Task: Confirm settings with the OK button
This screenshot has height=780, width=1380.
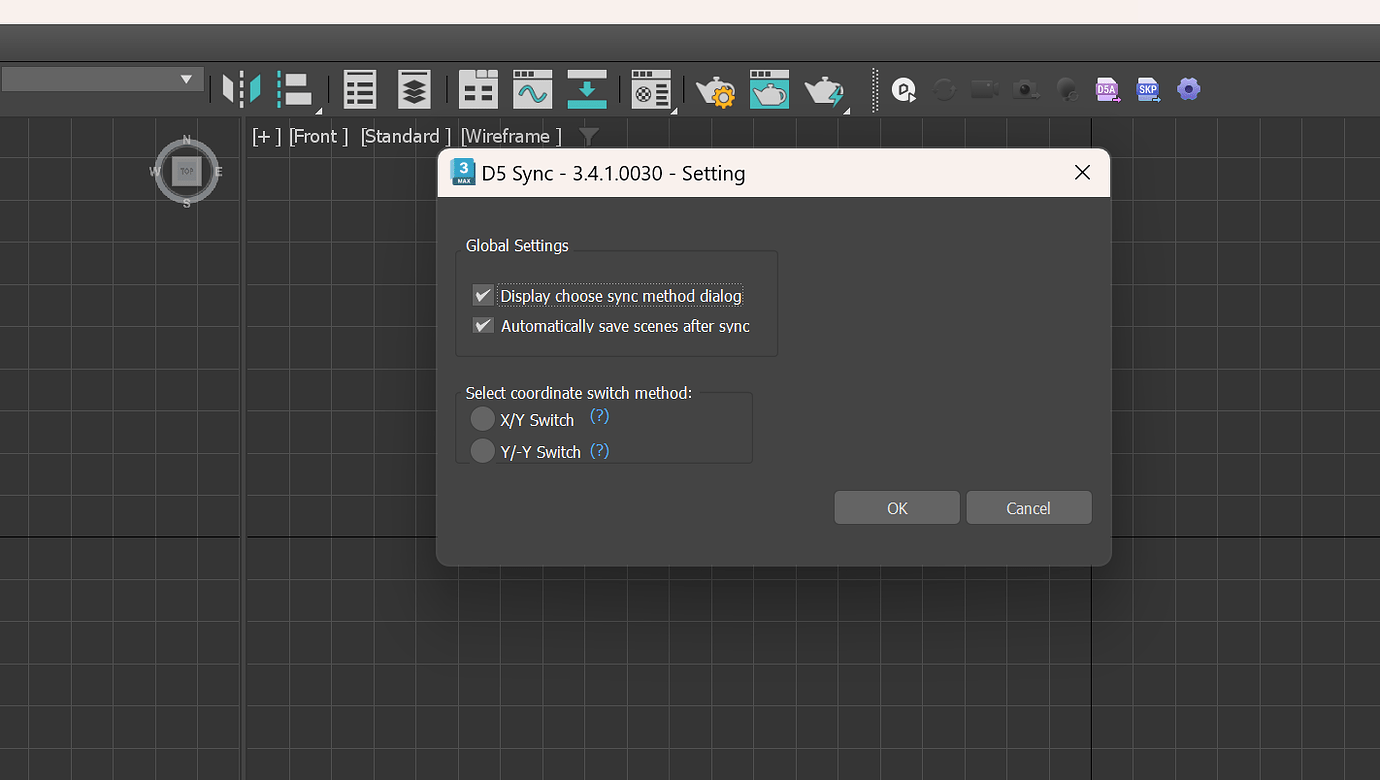Action: 896,507
